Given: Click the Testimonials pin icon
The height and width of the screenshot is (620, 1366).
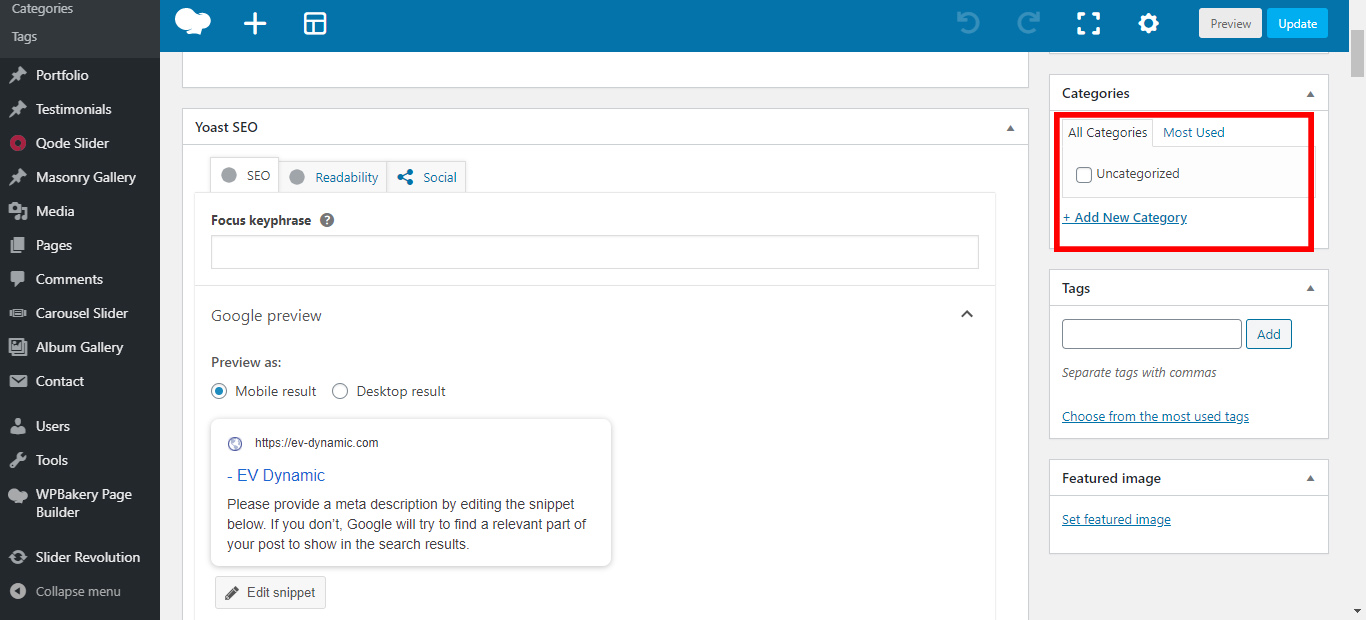Looking at the screenshot, I should (x=18, y=109).
